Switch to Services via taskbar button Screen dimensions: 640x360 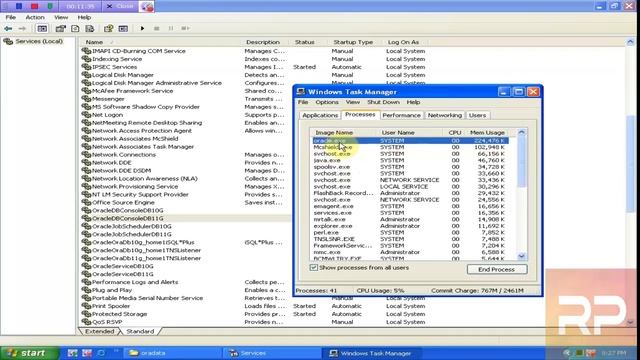pos(272,353)
